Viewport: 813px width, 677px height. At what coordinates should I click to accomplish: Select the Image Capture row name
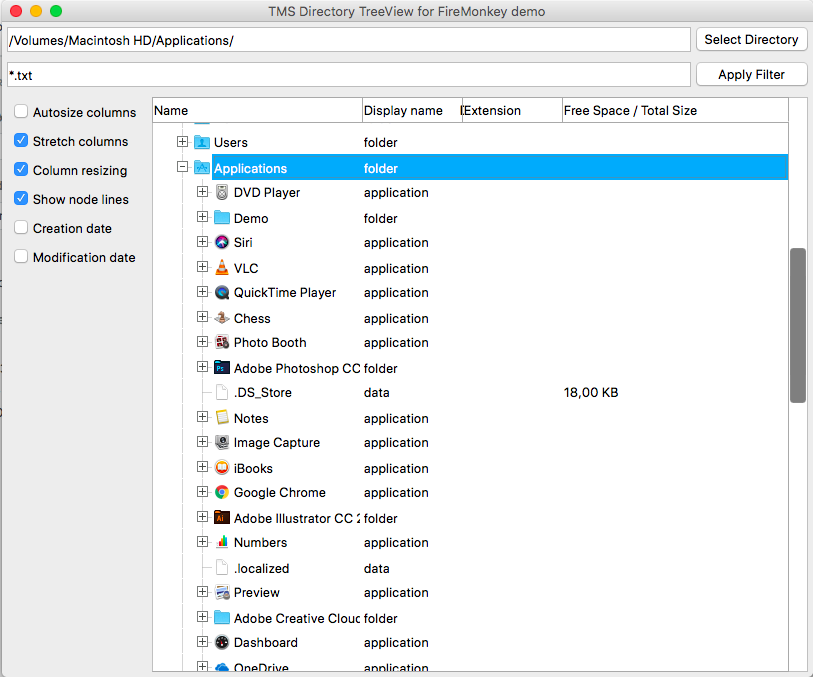click(277, 443)
